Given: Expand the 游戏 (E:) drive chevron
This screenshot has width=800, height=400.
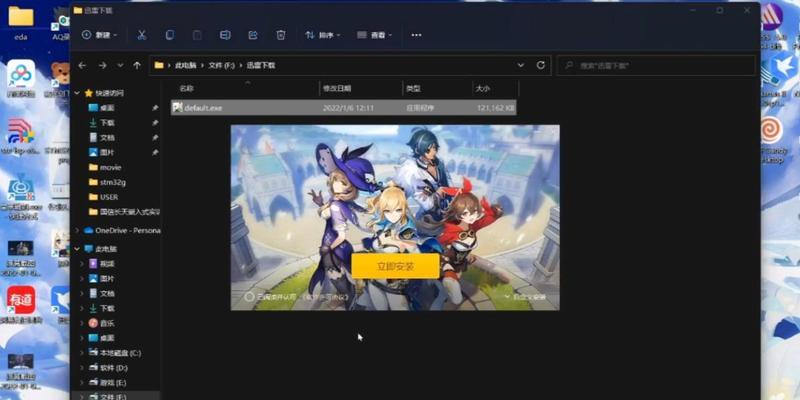Looking at the screenshot, I should click(83, 382).
